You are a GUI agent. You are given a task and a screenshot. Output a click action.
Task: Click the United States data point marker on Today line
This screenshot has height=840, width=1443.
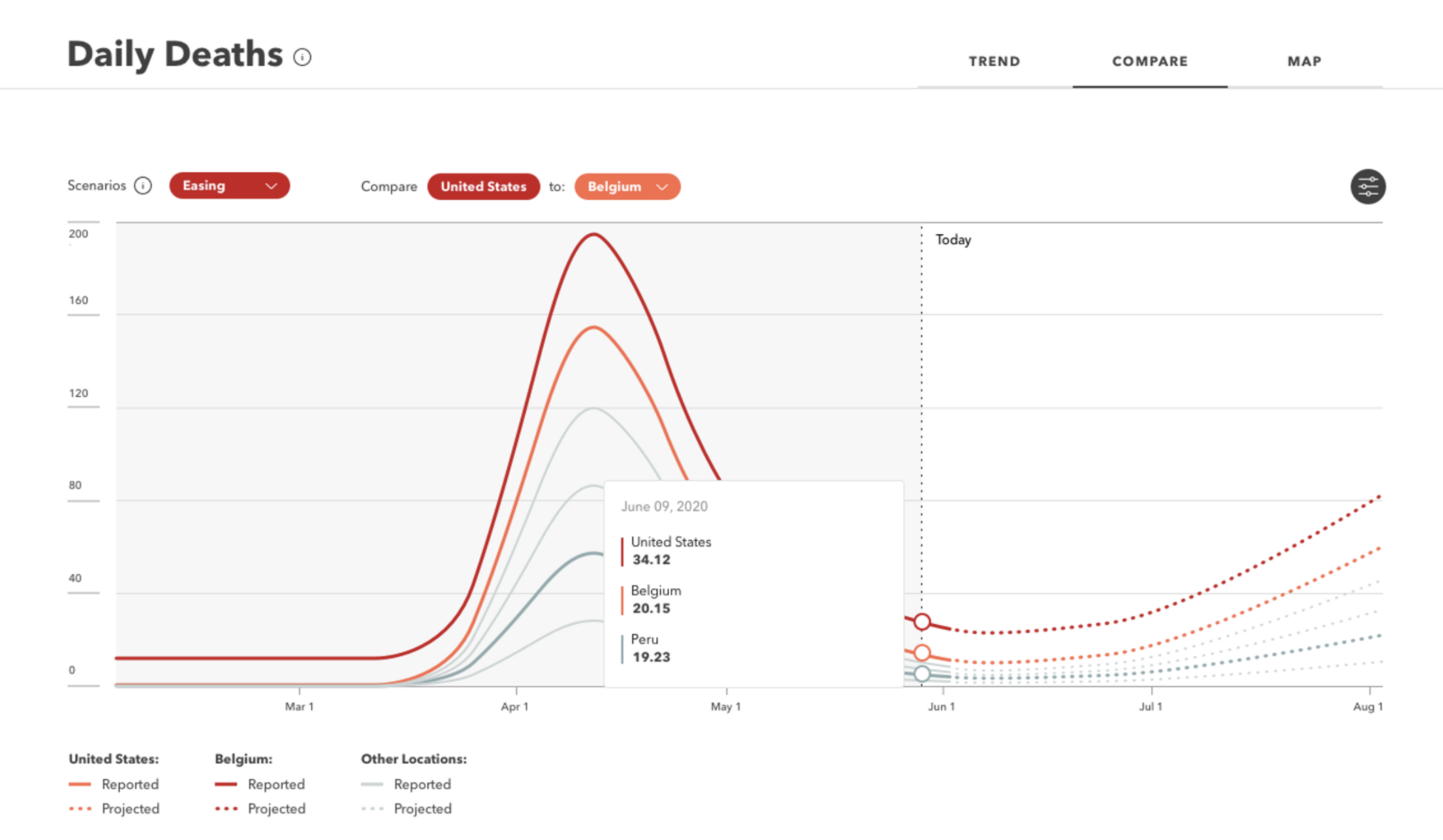[x=924, y=620]
